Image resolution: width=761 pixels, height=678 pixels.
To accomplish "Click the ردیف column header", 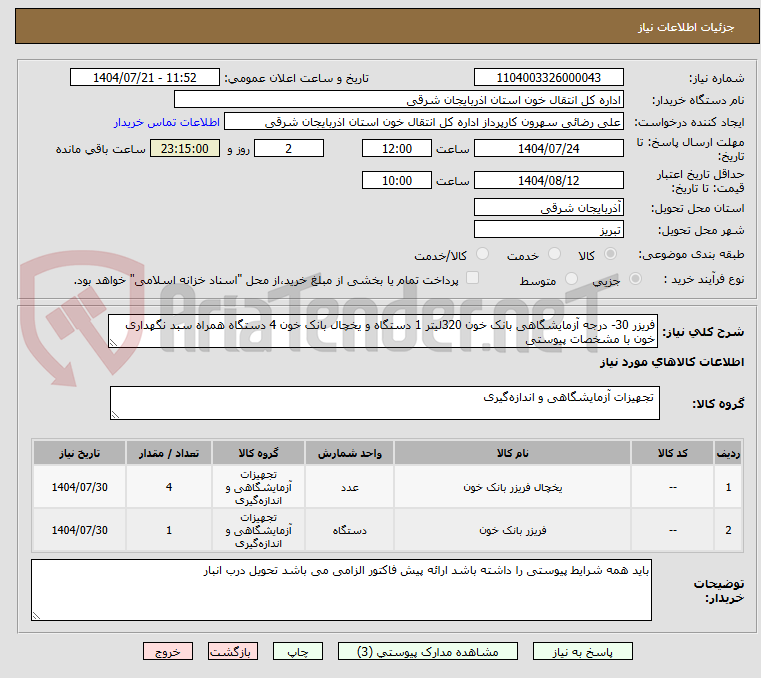I will (728, 453).
